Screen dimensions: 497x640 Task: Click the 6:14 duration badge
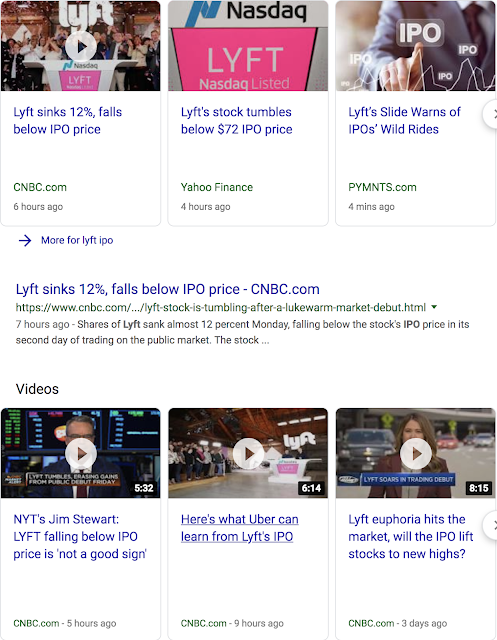pos(311,488)
